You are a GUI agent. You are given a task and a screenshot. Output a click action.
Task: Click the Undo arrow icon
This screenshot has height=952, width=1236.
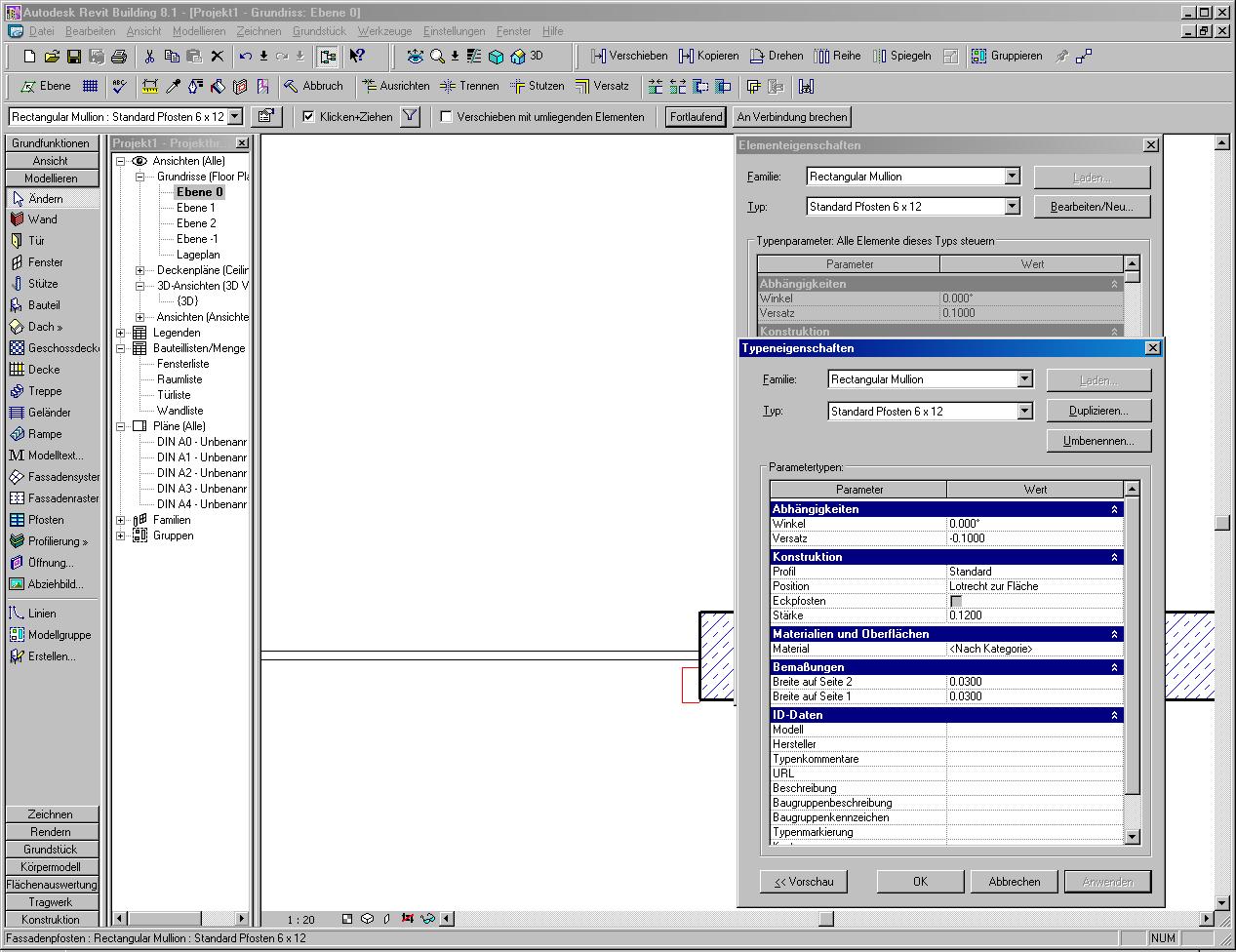246,57
